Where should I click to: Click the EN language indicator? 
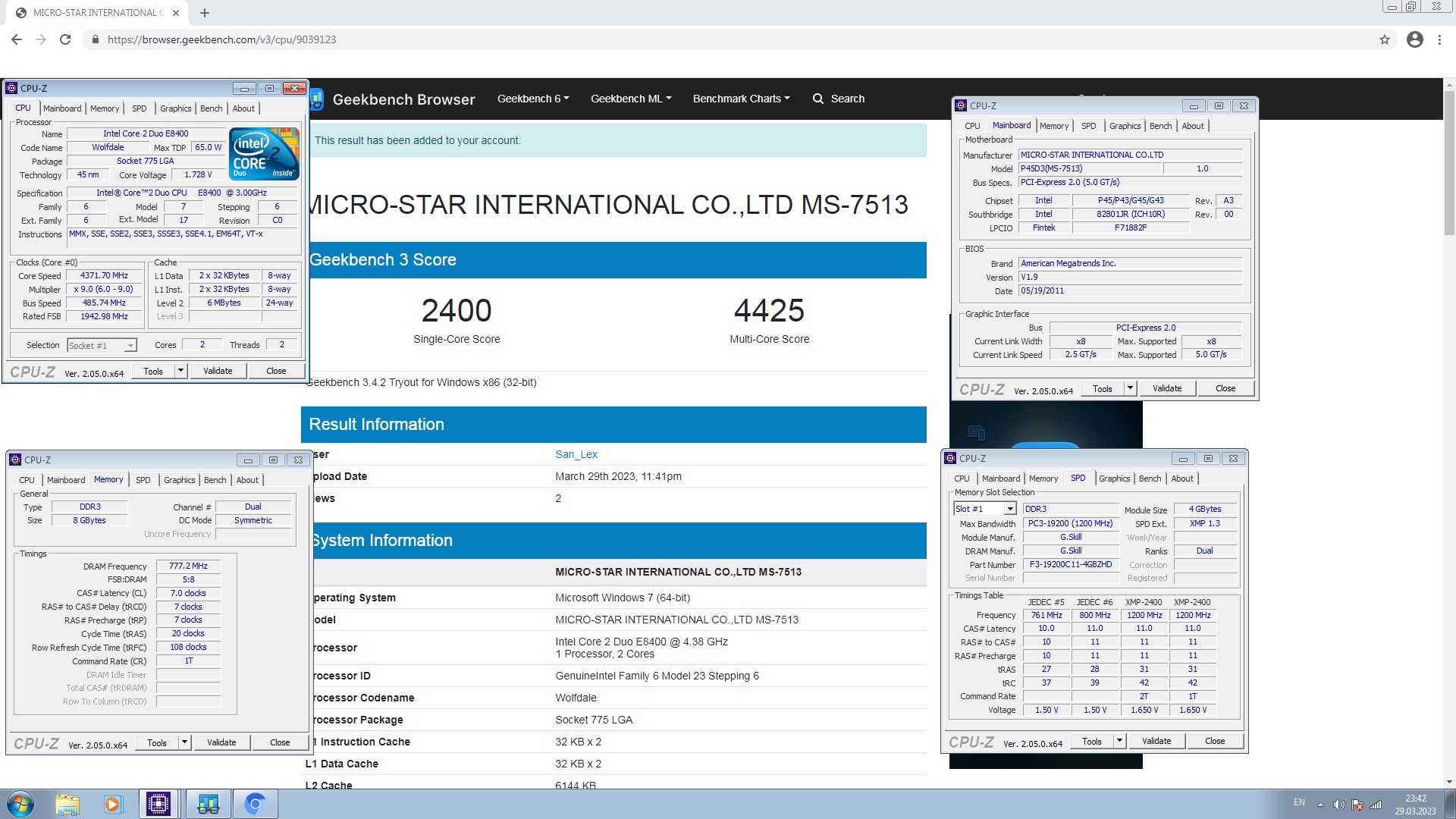pyautogui.click(x=1299, y=802)
